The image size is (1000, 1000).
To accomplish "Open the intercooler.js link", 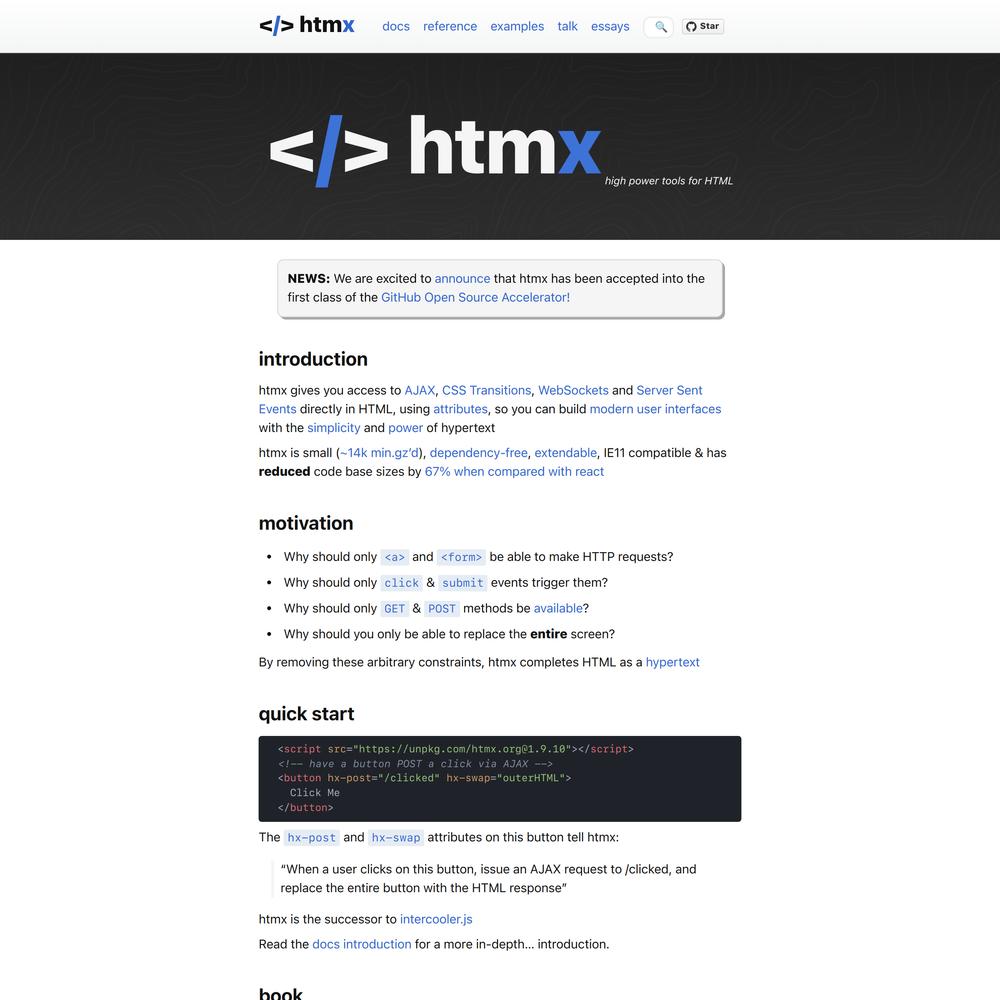I will click(436, 919).
